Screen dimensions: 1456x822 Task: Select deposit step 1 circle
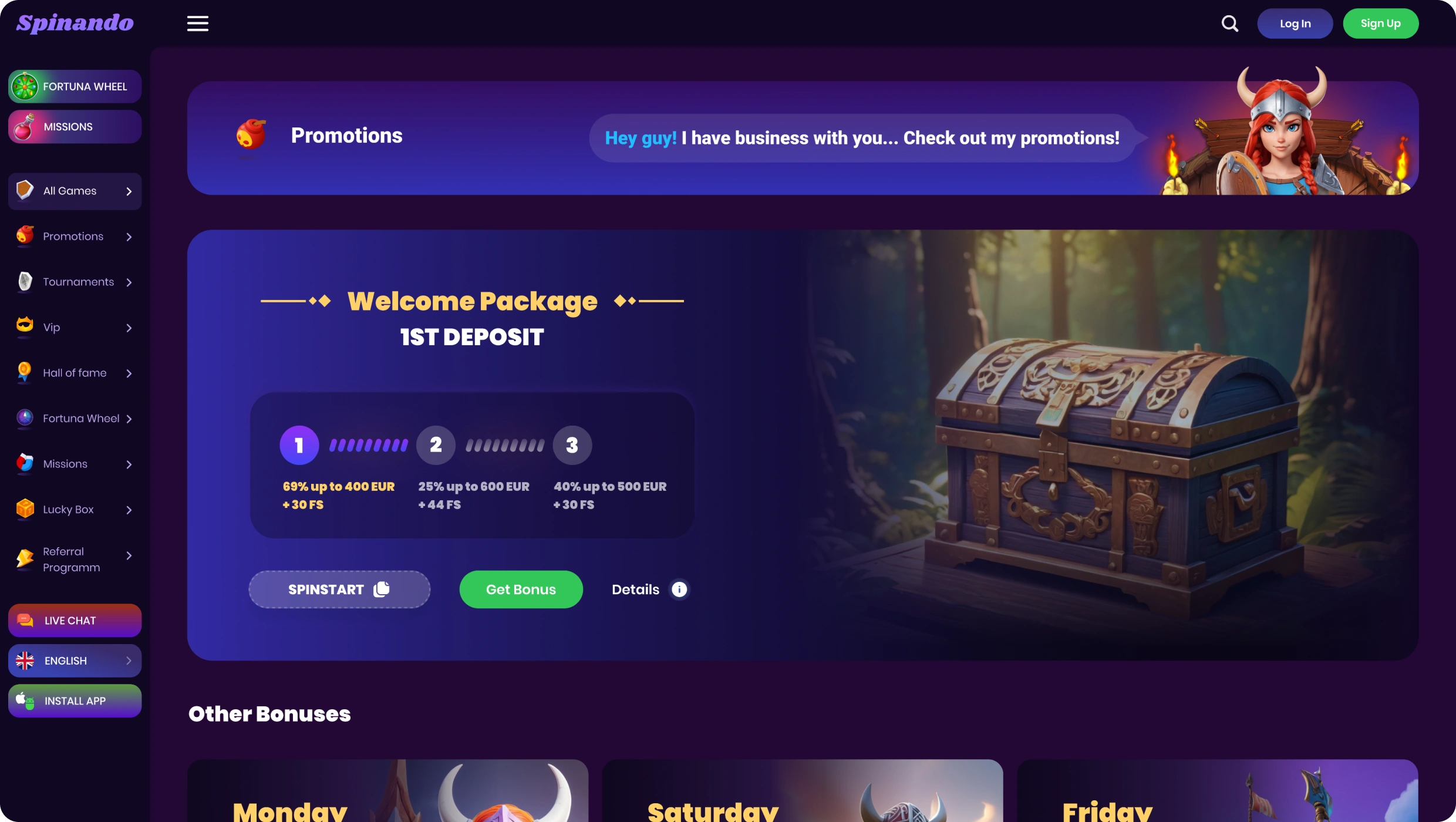coord(299,445)
